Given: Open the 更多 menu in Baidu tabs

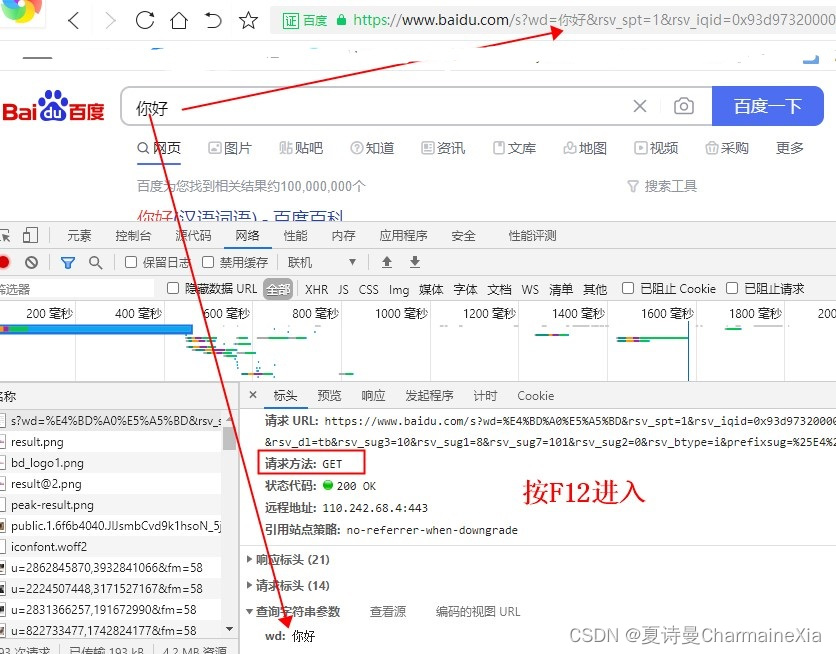Looking at the screenshot, I should 790,148.
